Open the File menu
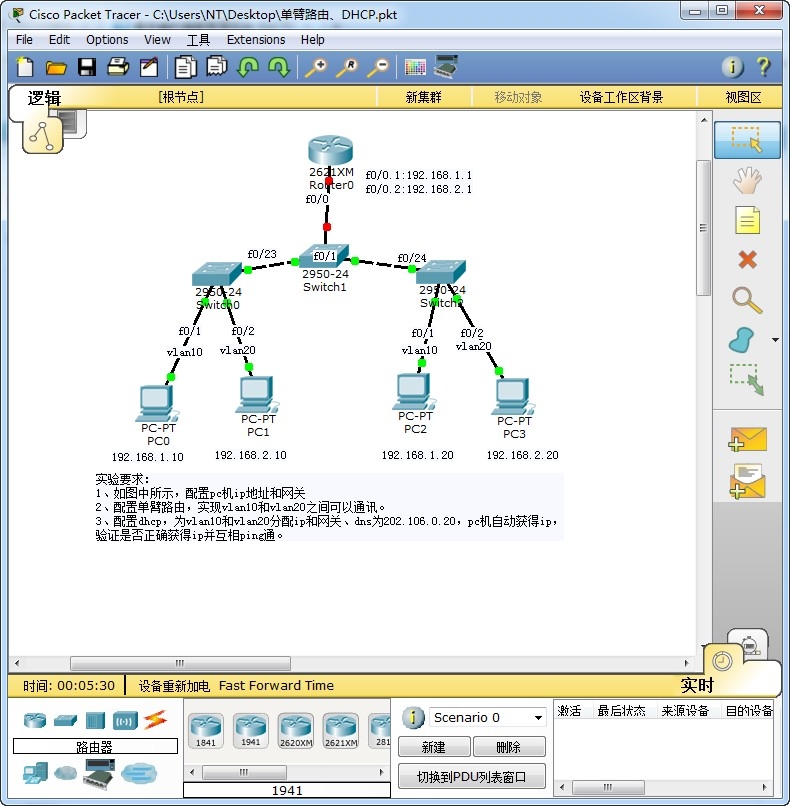This screenshot has width=790, height=806. pyautogui.click(x=24, y=40)
